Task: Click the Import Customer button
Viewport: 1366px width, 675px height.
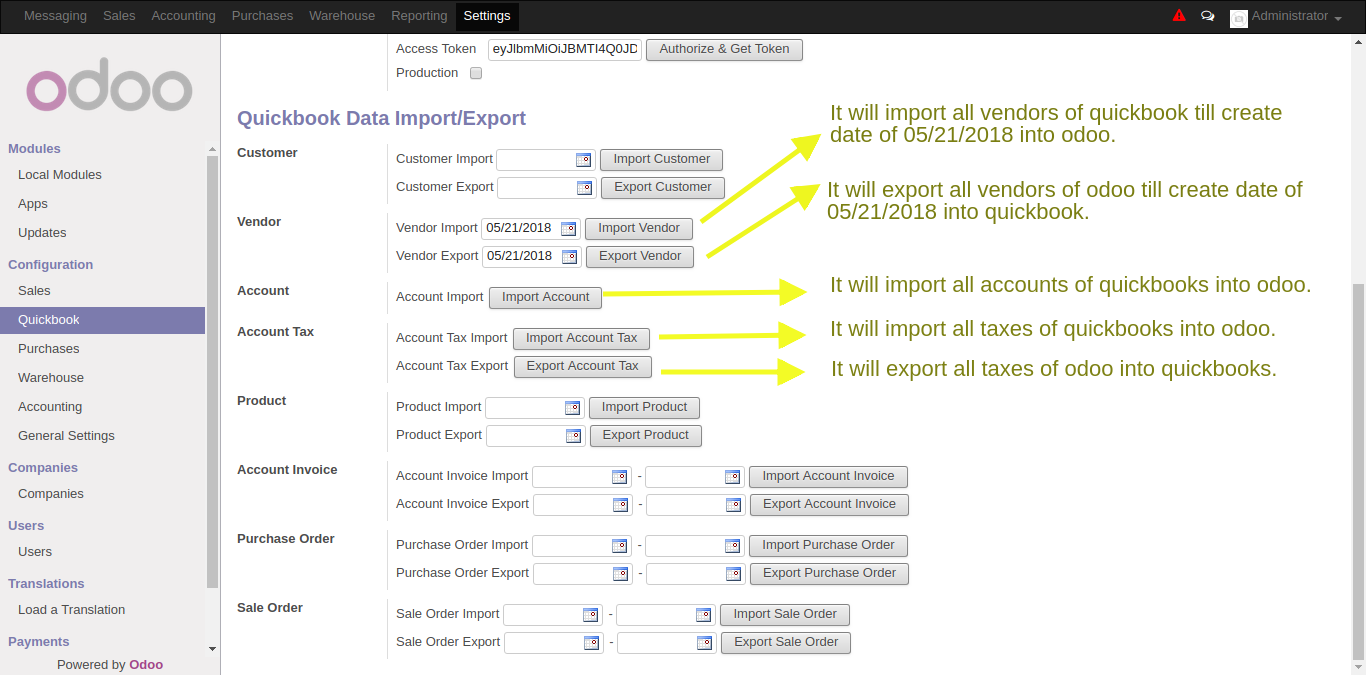Action: click(661, 160)
